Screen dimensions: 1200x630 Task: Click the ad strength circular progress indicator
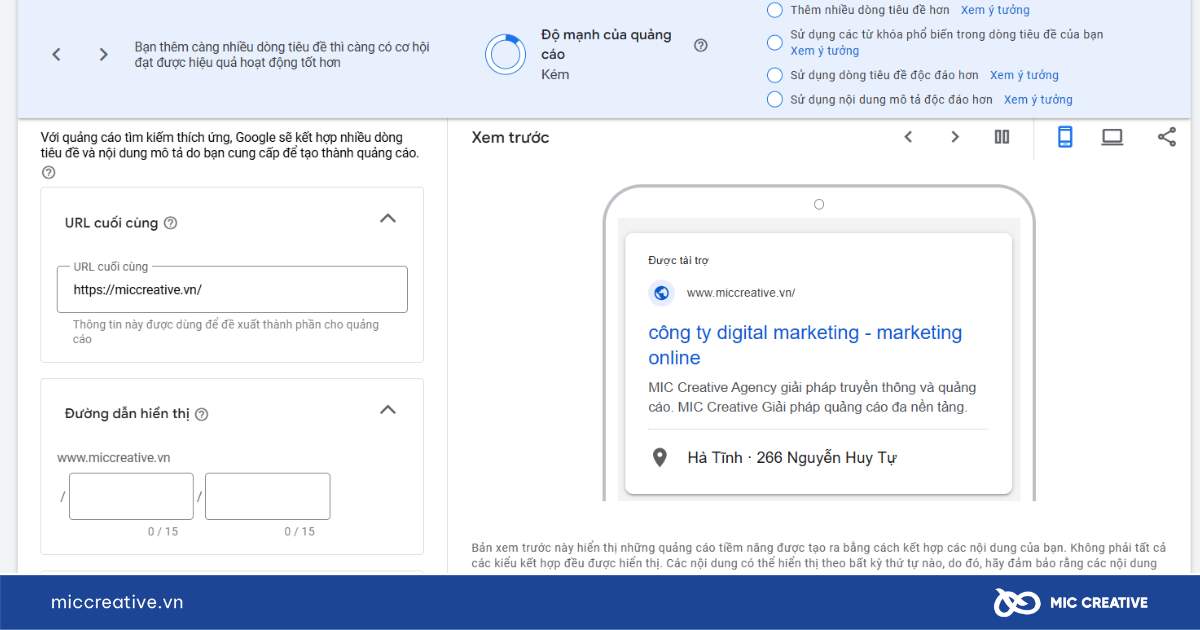coord(505,54)
